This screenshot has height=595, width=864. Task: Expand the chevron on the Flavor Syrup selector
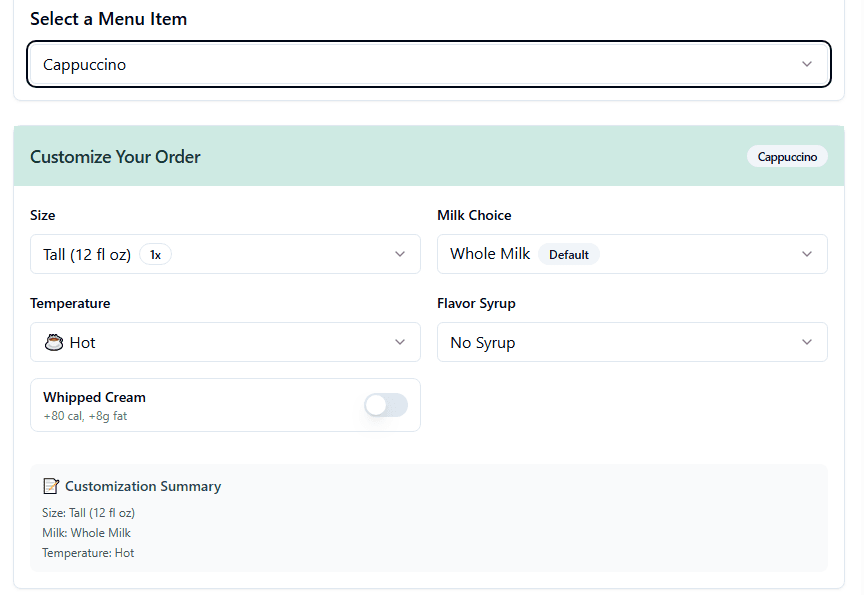click(x=807, y=342)
